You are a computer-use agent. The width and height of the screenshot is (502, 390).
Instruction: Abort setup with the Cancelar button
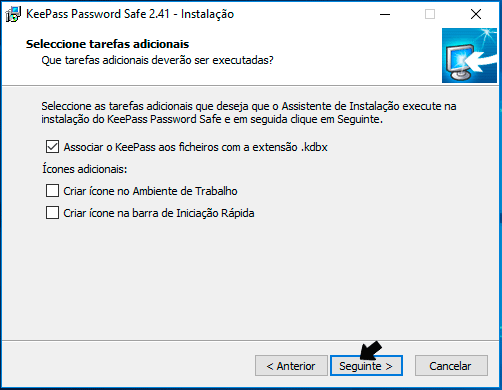click(x=451, y=366)
